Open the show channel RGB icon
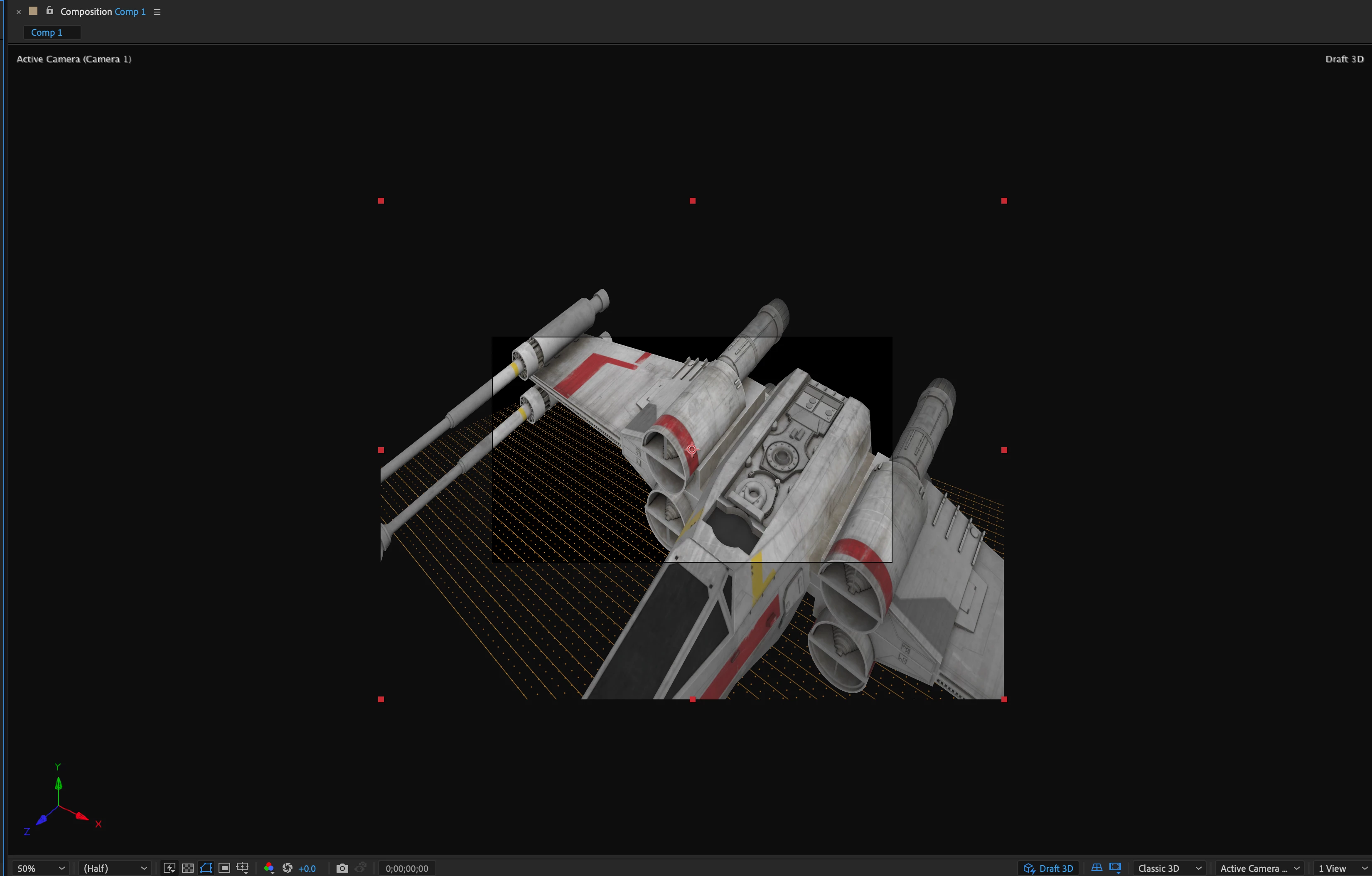 coord(269,867)
